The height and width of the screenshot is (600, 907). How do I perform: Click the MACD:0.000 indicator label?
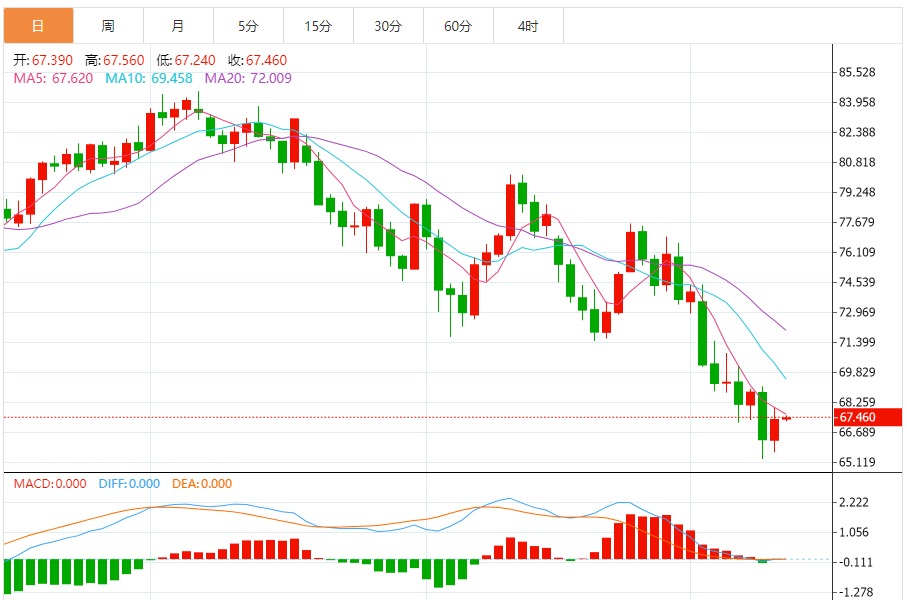(50, 484)
